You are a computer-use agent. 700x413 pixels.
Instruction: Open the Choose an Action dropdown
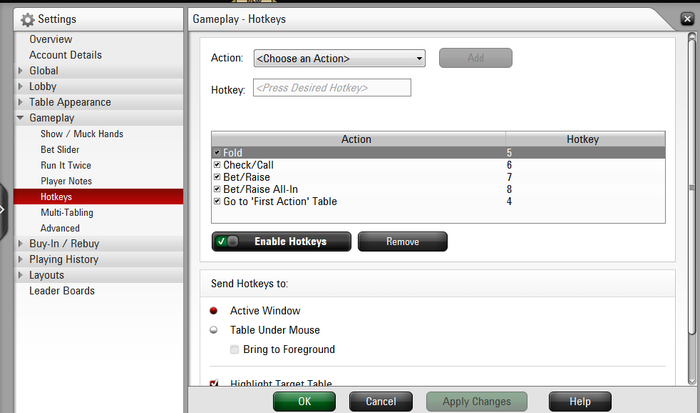click(x=339, y=58)
